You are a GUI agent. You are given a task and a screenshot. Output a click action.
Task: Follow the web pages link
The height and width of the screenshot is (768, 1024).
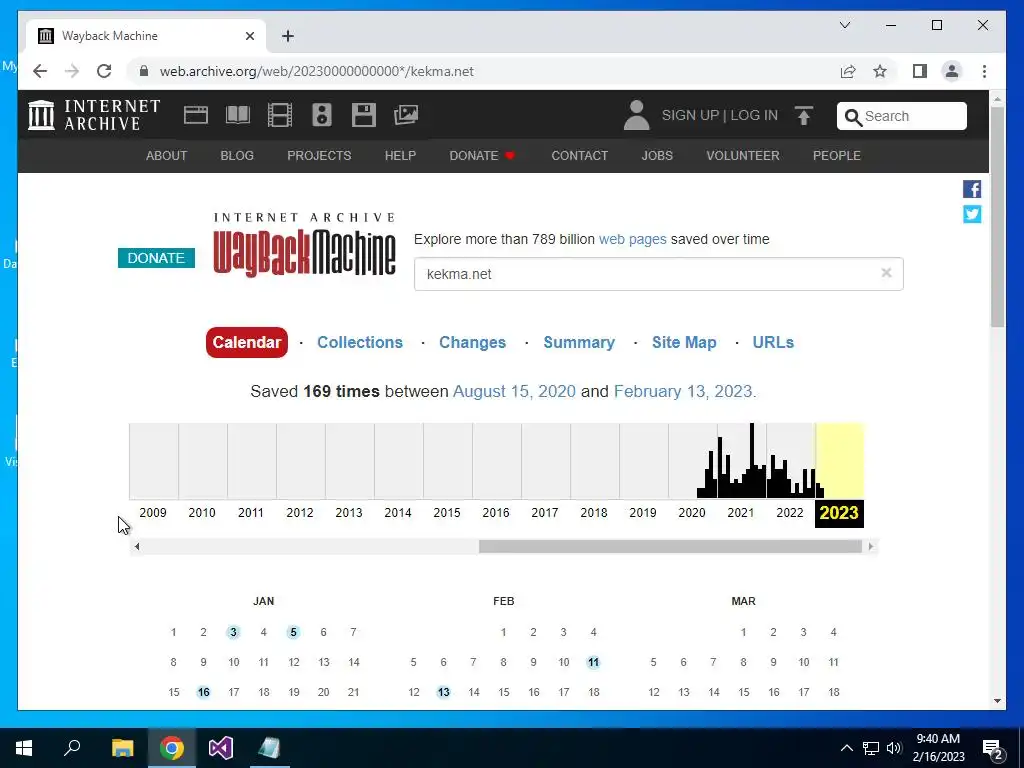pyautogui.click(x=633, y=239)
